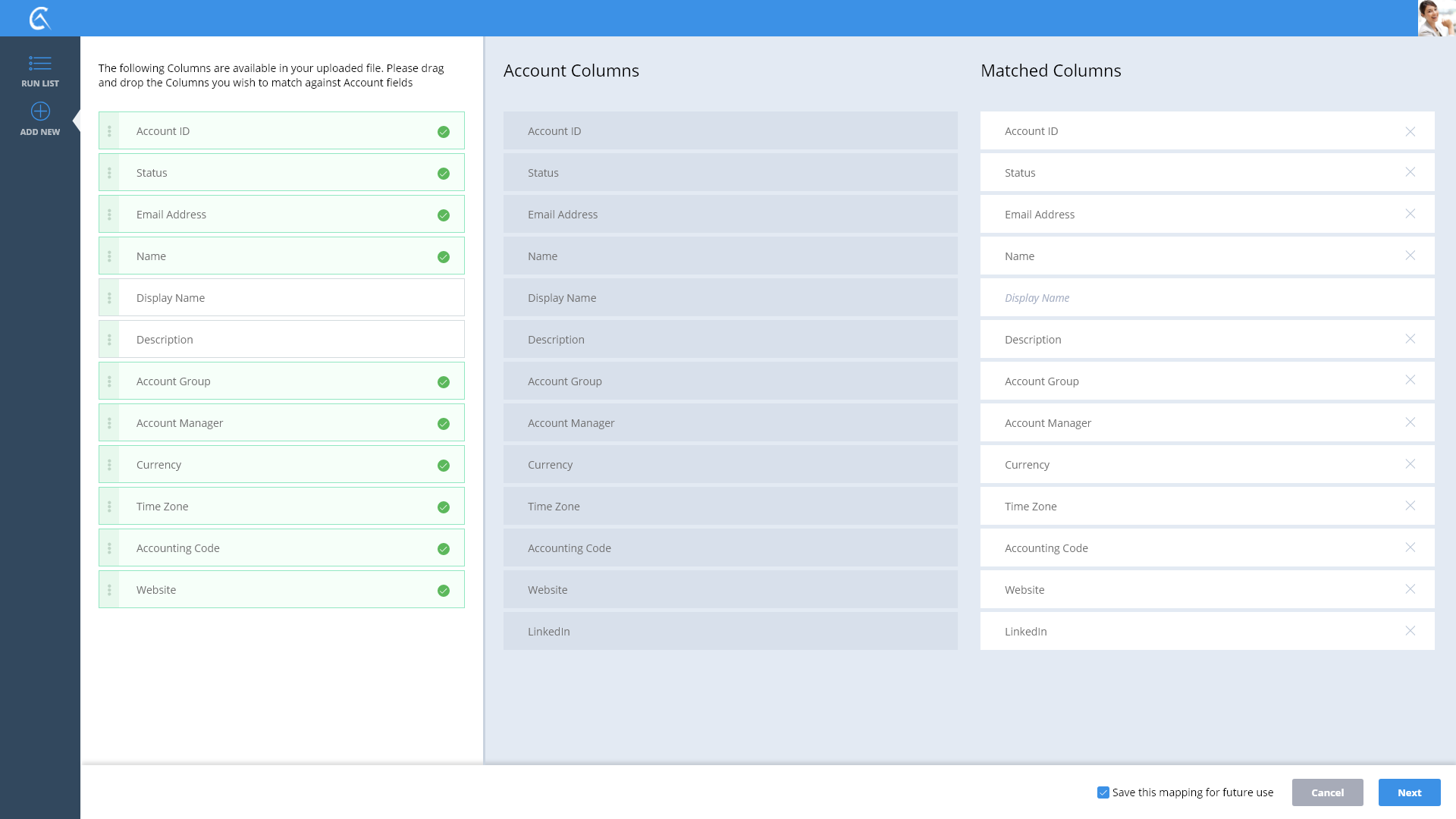Viewport: 1456px width, 819px height.
Task: Select Account Group uploaded column item
Action: pos(281,381)
